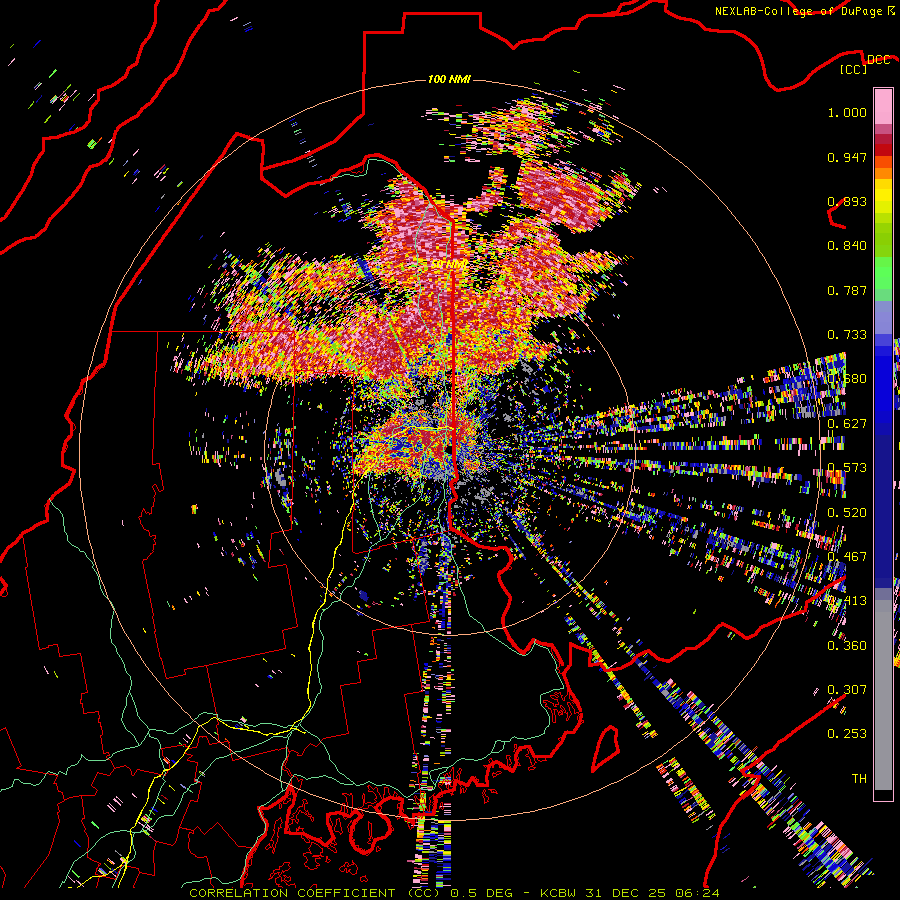Screen dimensions: 900x900
Task: Pick the bright blue swatch in the color bar
Action: pos(883,385)
